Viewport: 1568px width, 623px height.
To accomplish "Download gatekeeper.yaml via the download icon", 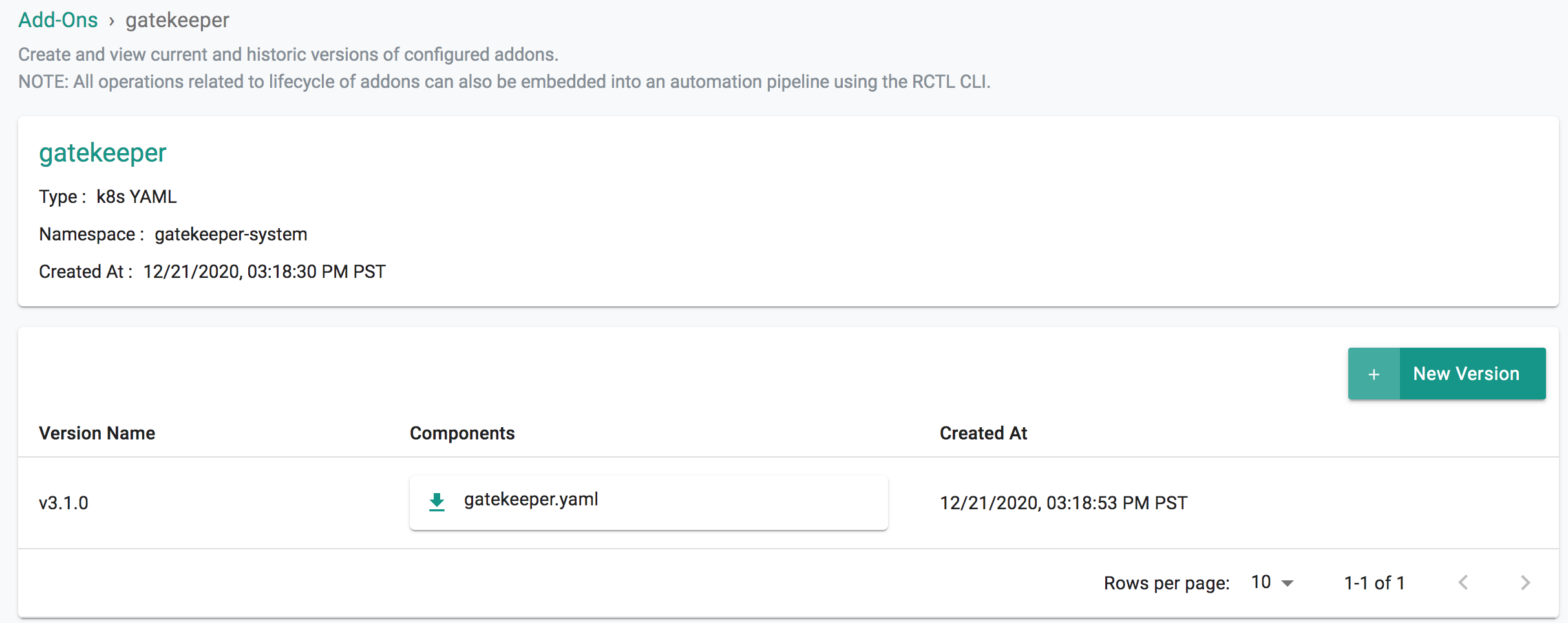I will pos(437,502).
